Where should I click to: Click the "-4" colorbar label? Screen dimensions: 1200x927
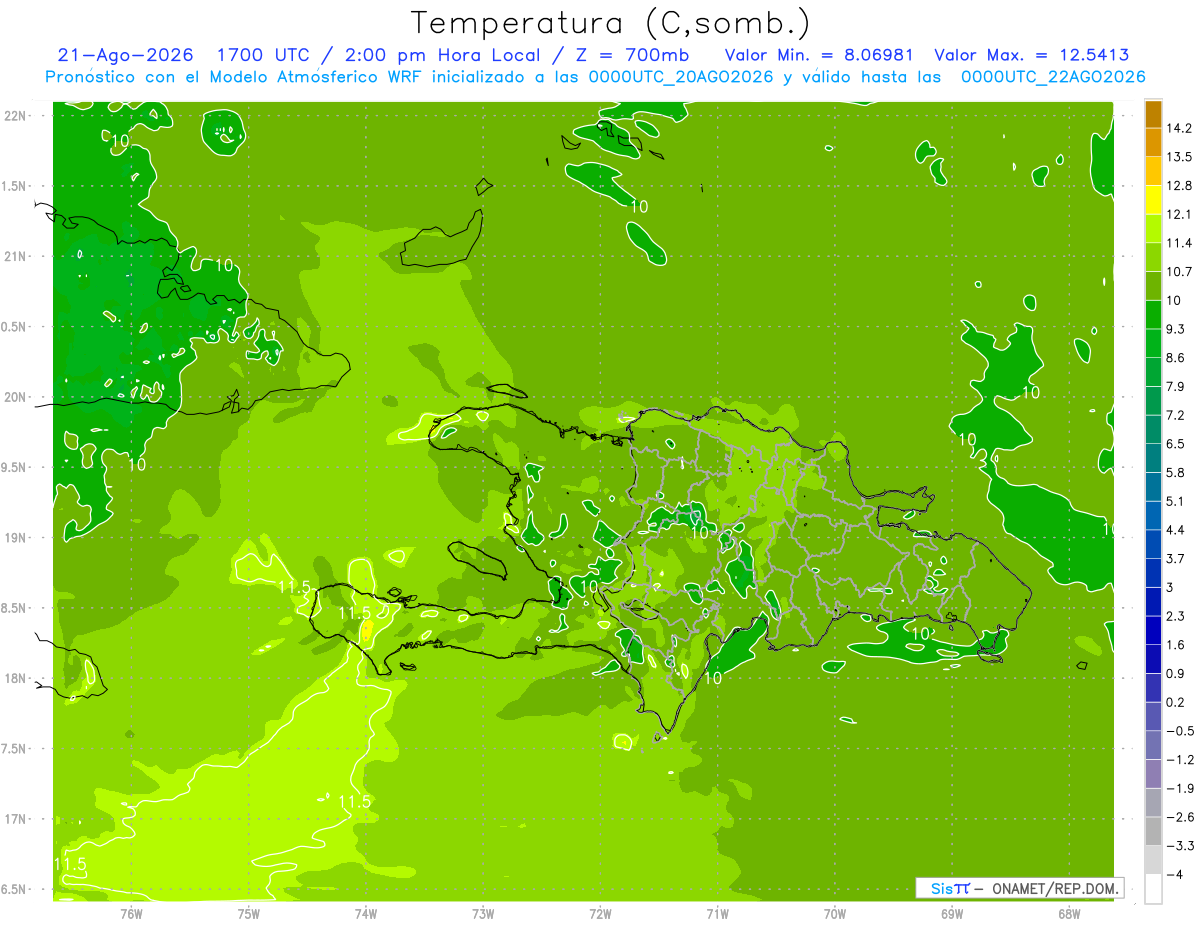1174,875
